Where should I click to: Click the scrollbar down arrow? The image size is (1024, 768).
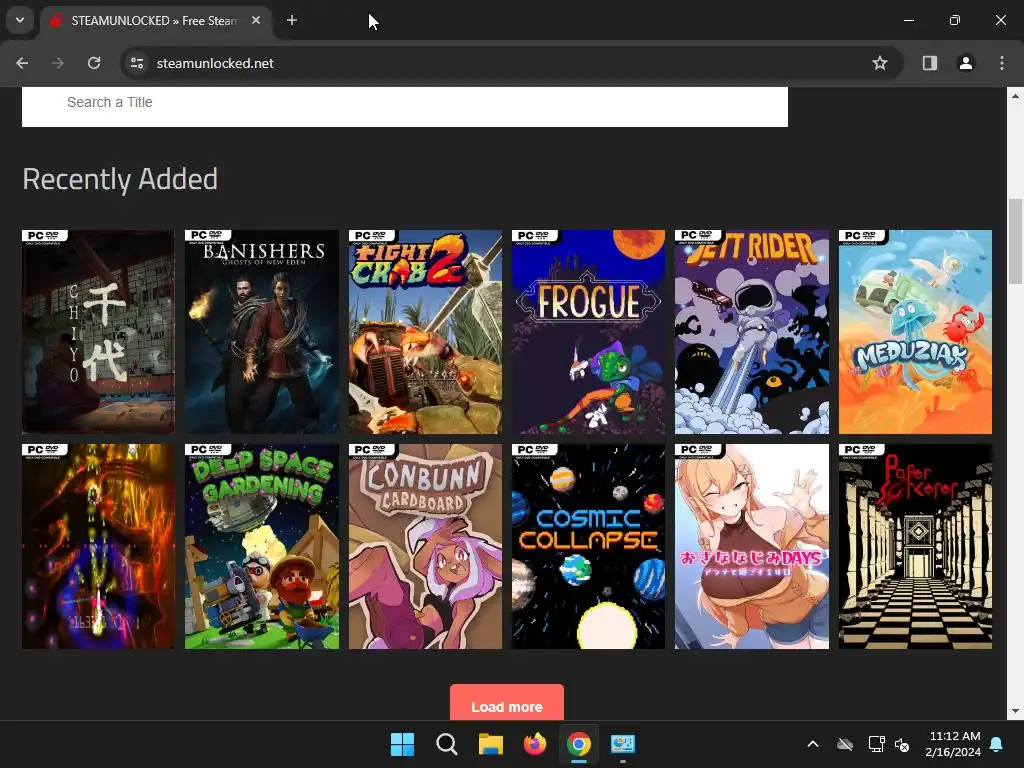click(1015, 711)
